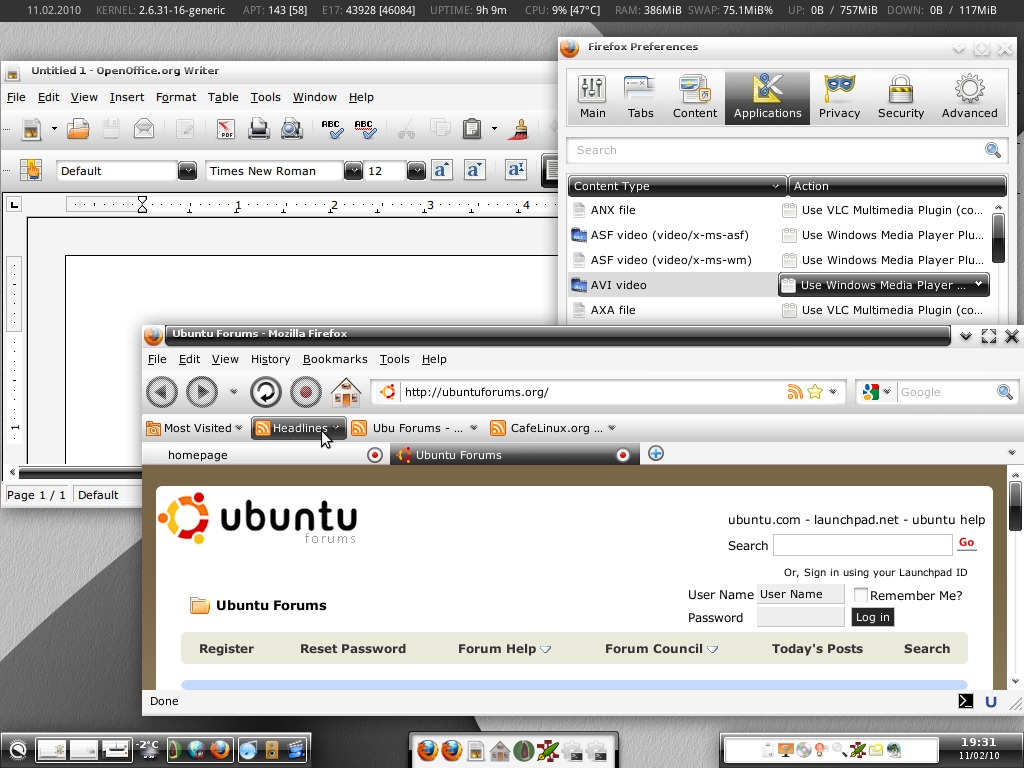Bookmark this page with the star icon
Viewport: 1024px width, 768px height.
point(814,392)
